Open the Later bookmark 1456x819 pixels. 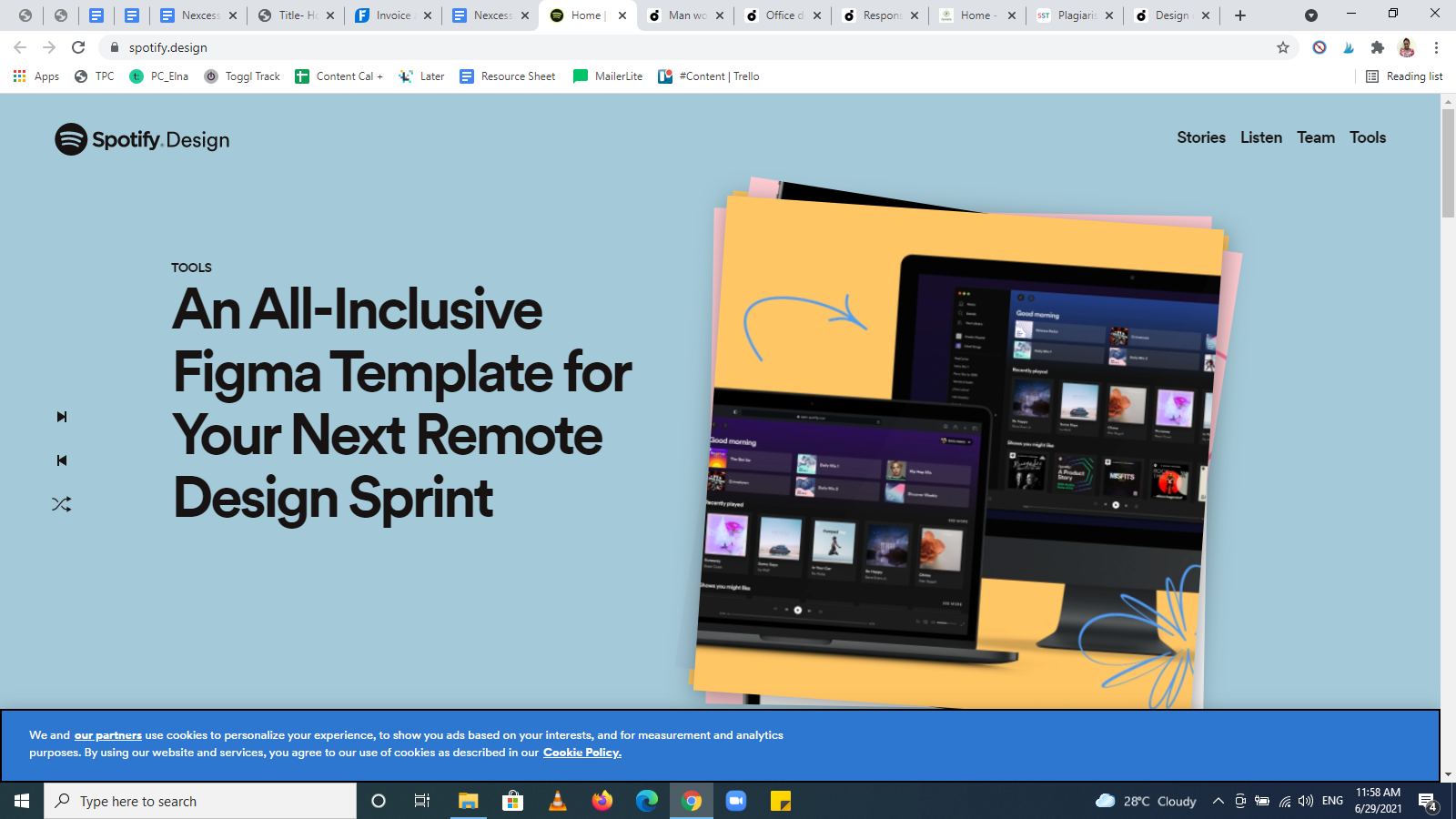421,76
